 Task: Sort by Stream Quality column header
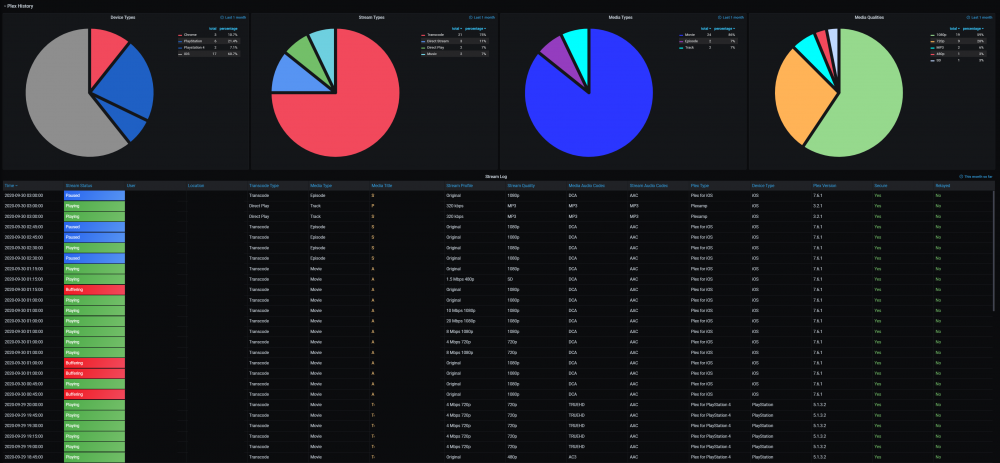pos(520,186)
